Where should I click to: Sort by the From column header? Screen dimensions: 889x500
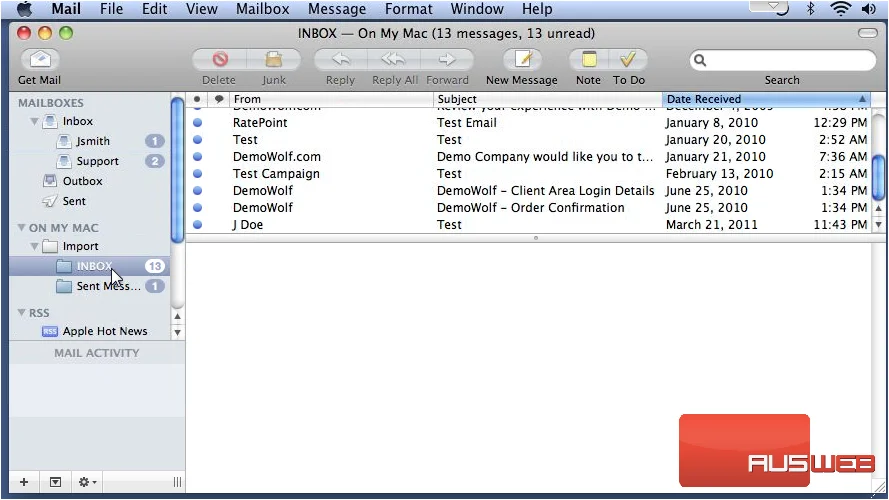[331, 99]
